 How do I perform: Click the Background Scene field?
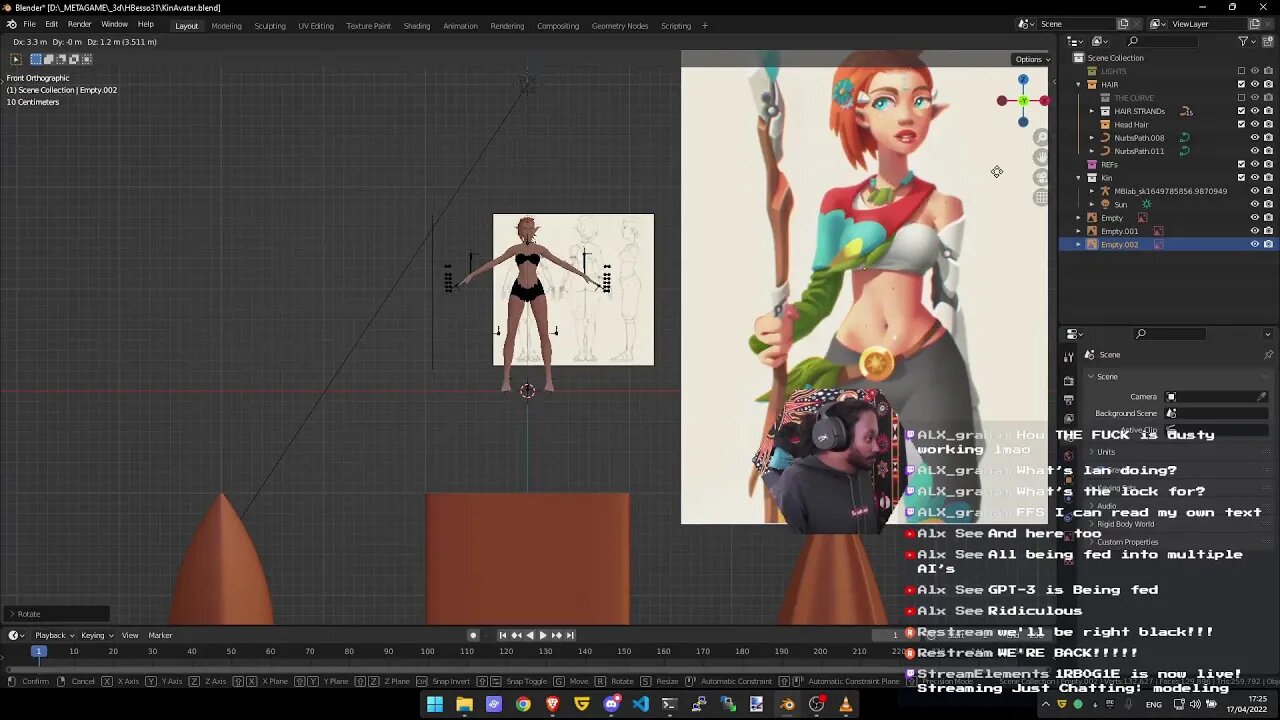(x=1215, y=413)
